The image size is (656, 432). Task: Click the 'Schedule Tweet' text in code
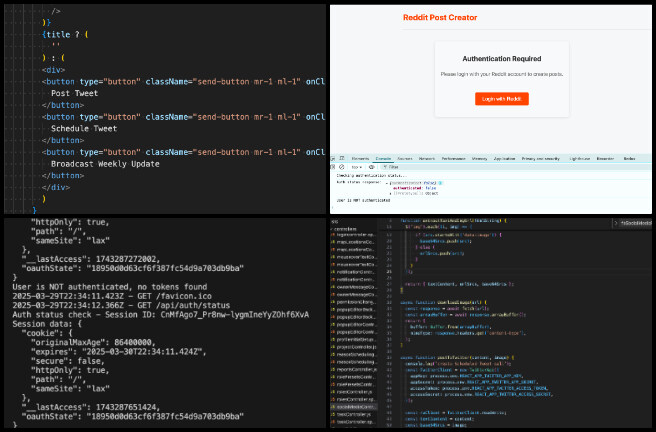coord(84,128)
